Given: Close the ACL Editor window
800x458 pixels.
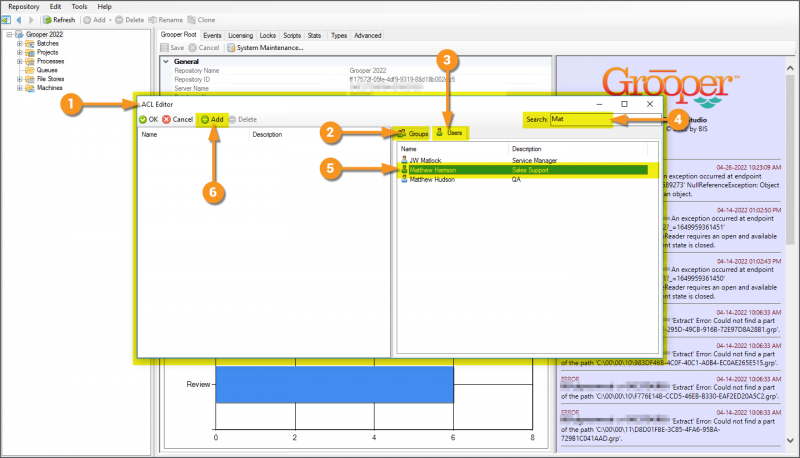Looking at the screenshot, I should pyautogui.click(x=649, y=104).
